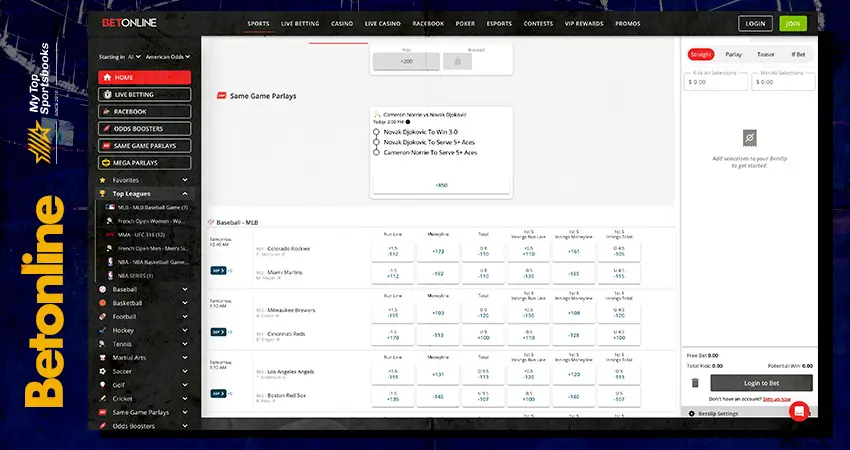Click the Login to Bet button

[762, 383]
